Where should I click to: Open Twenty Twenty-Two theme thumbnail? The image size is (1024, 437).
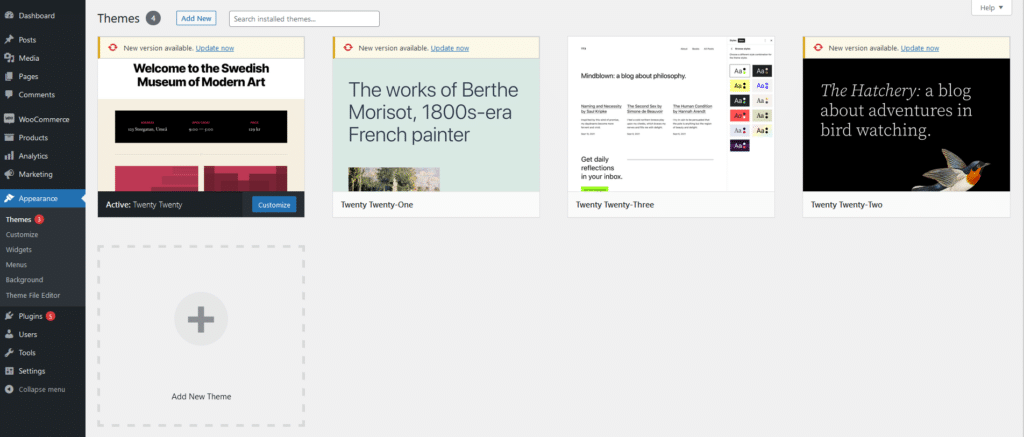(906, 125)
